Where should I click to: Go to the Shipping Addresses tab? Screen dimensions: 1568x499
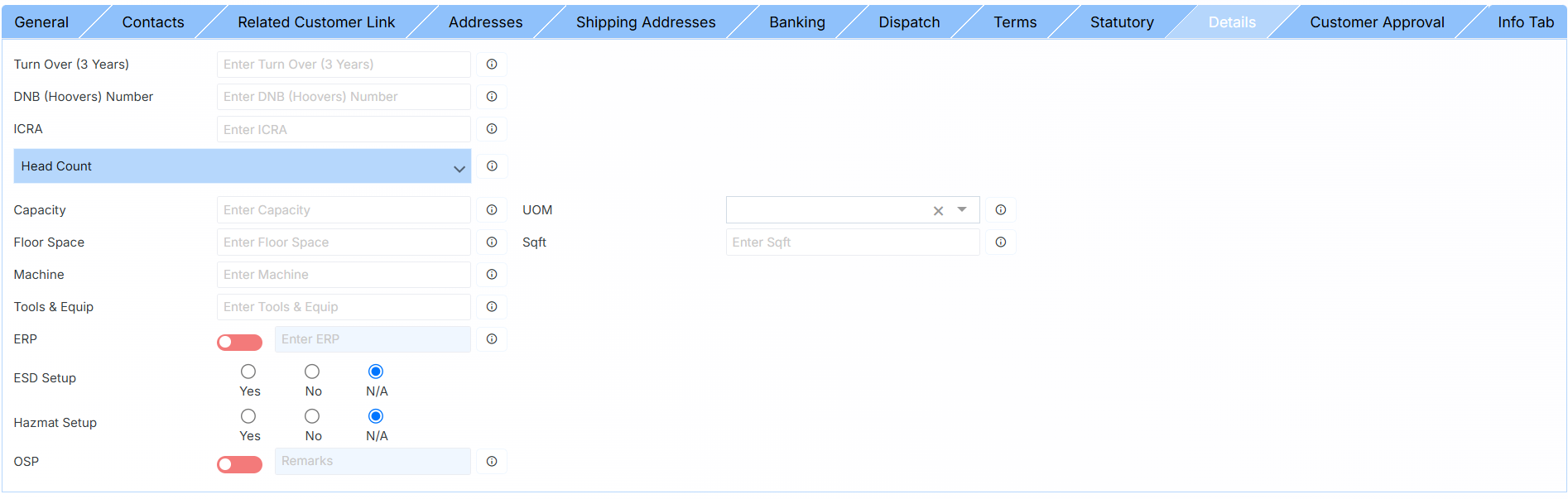click(645, 22)
